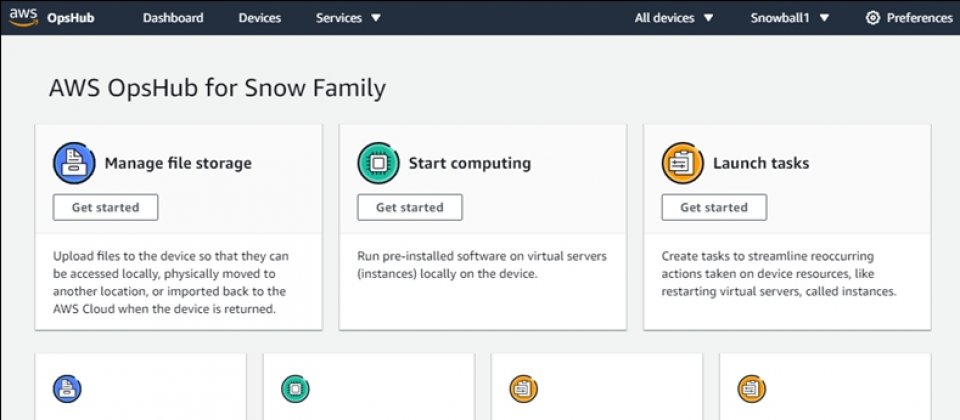Open Preferences via the gear icon
The height and width of the screenshot is (420, 960).
[x=872, y=18]
